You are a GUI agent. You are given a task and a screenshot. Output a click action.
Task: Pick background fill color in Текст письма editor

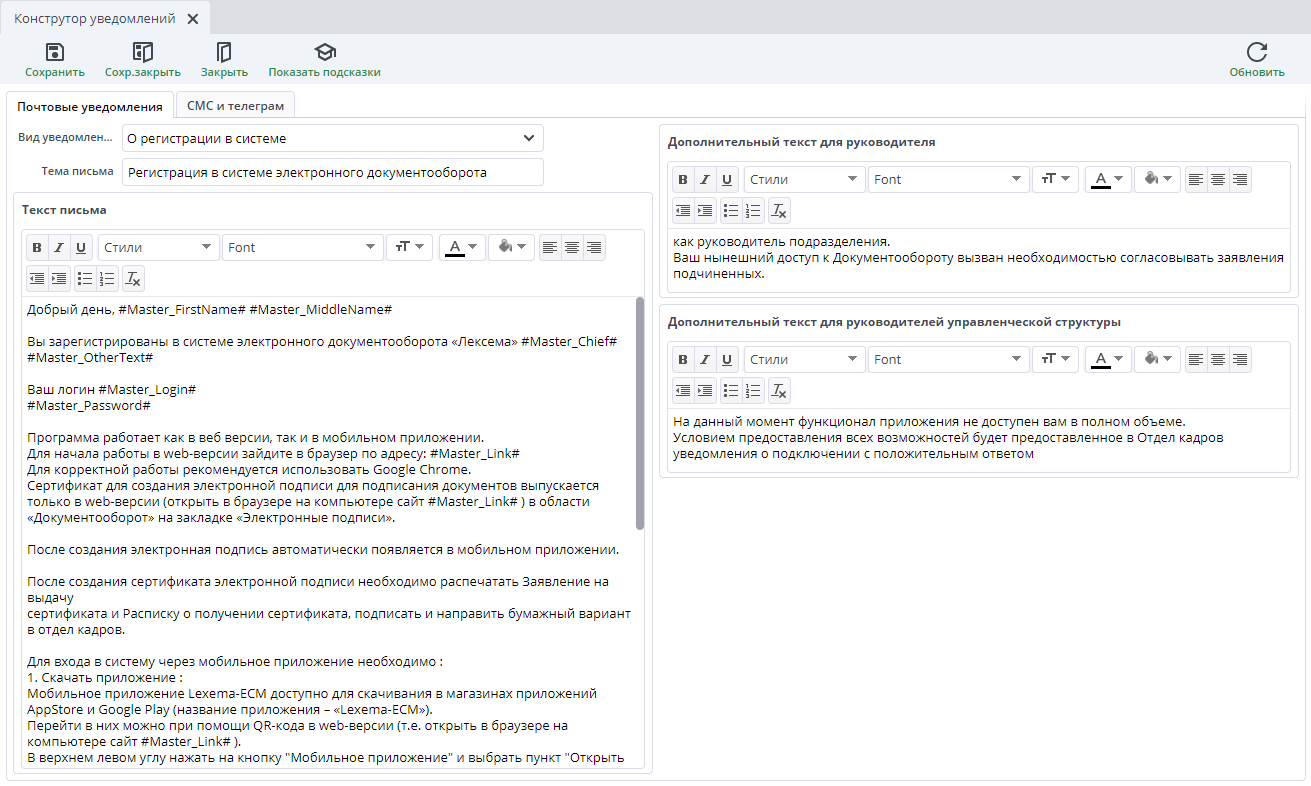(x=511, y=247)
